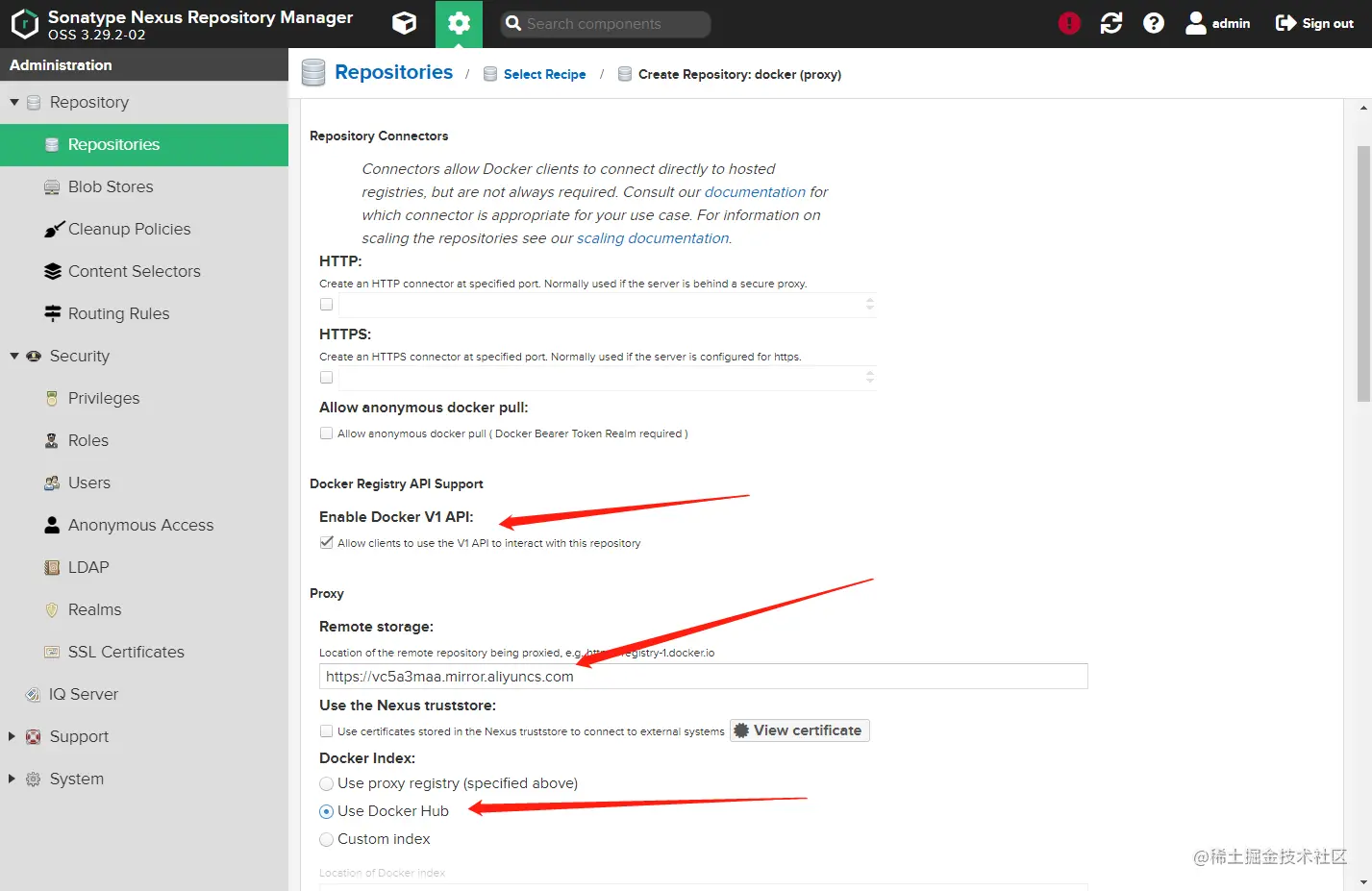1372x891 pixels.
Task: Click the Sign out arrow icon
Action: coord(1285,23)
